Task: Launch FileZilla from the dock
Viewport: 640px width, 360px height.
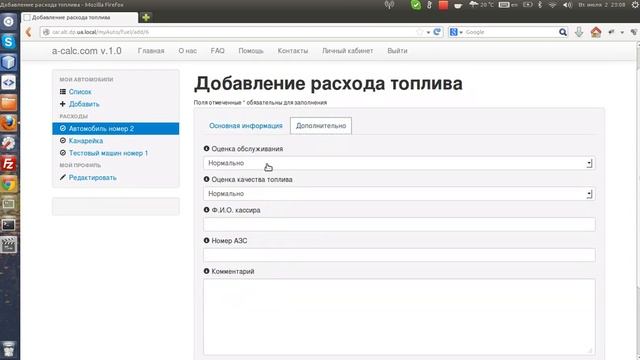Action: [9, 164]
